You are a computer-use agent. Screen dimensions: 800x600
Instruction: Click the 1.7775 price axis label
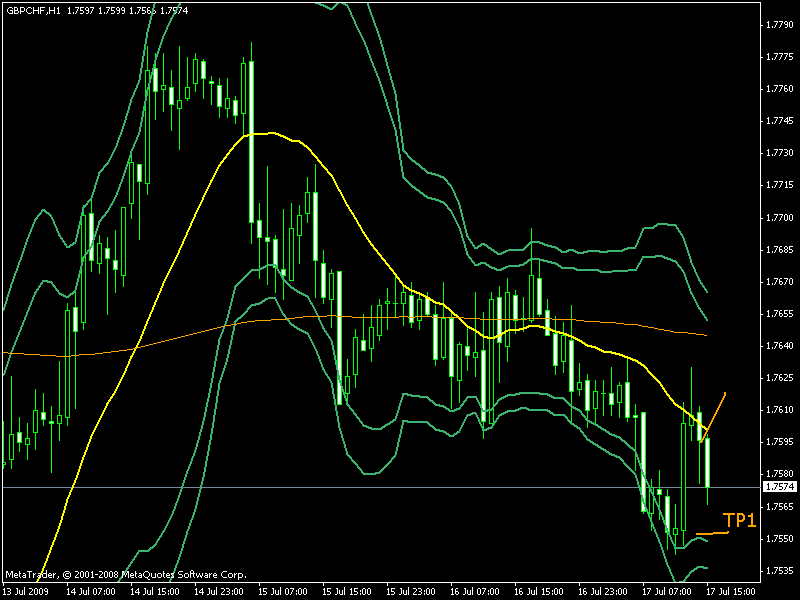[780, 57]
